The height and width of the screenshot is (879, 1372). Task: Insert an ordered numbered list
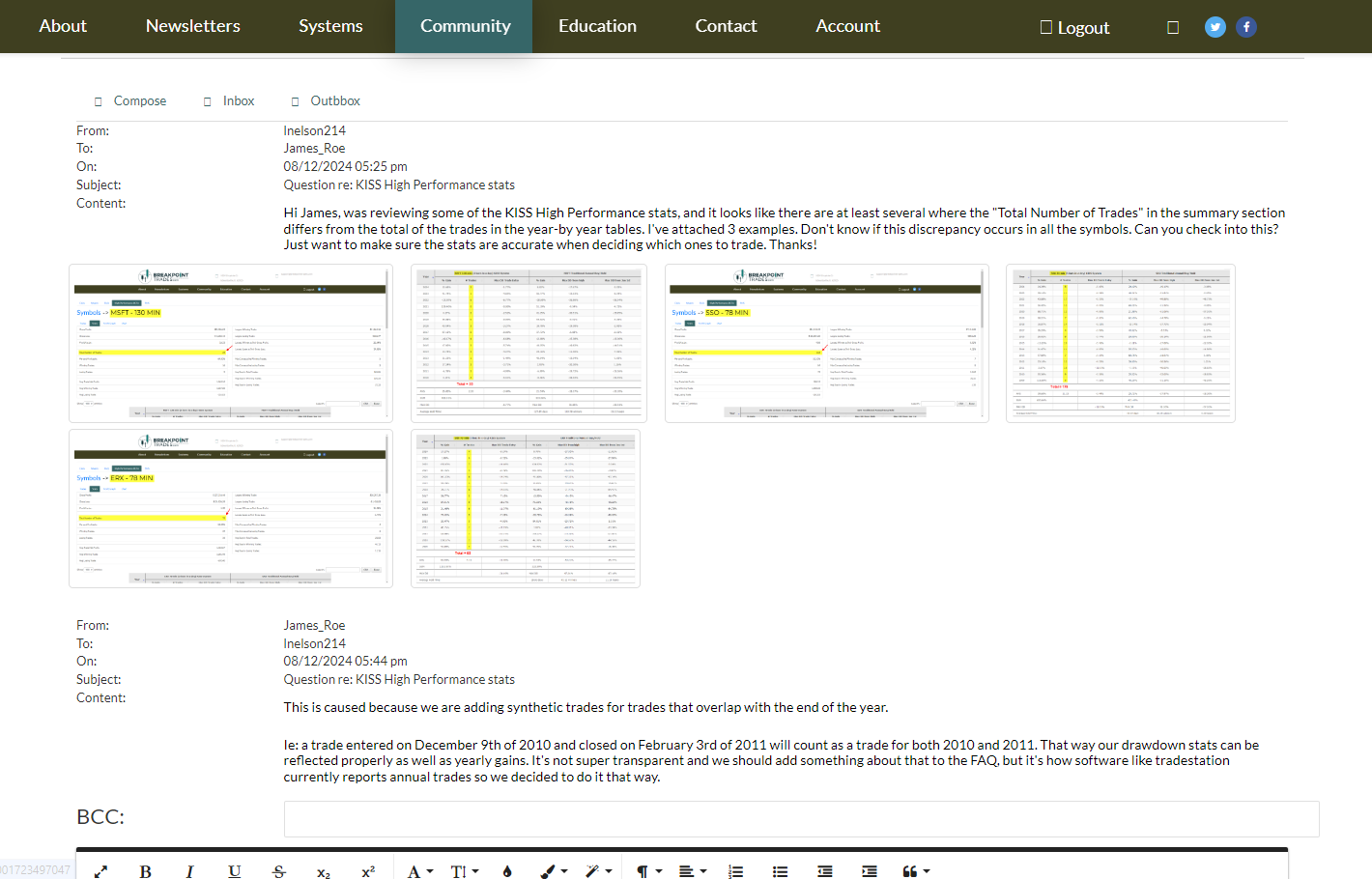click(735, 871)
